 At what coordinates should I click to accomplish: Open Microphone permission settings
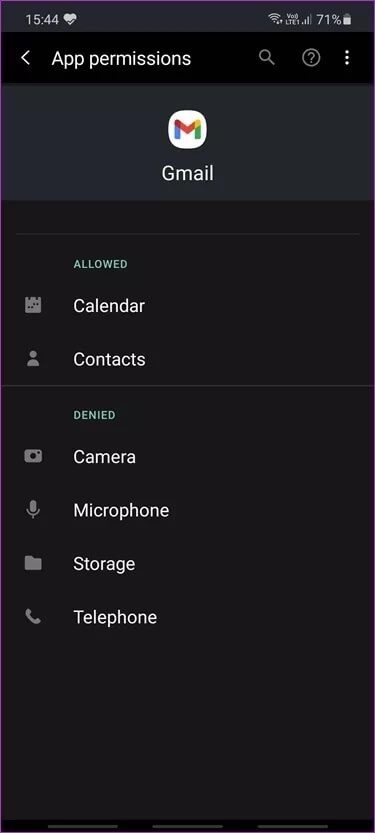(188, 510)
